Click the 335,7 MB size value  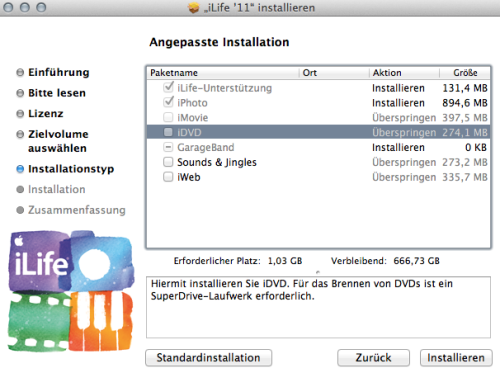pyautogui.click(x=465, y=177)
